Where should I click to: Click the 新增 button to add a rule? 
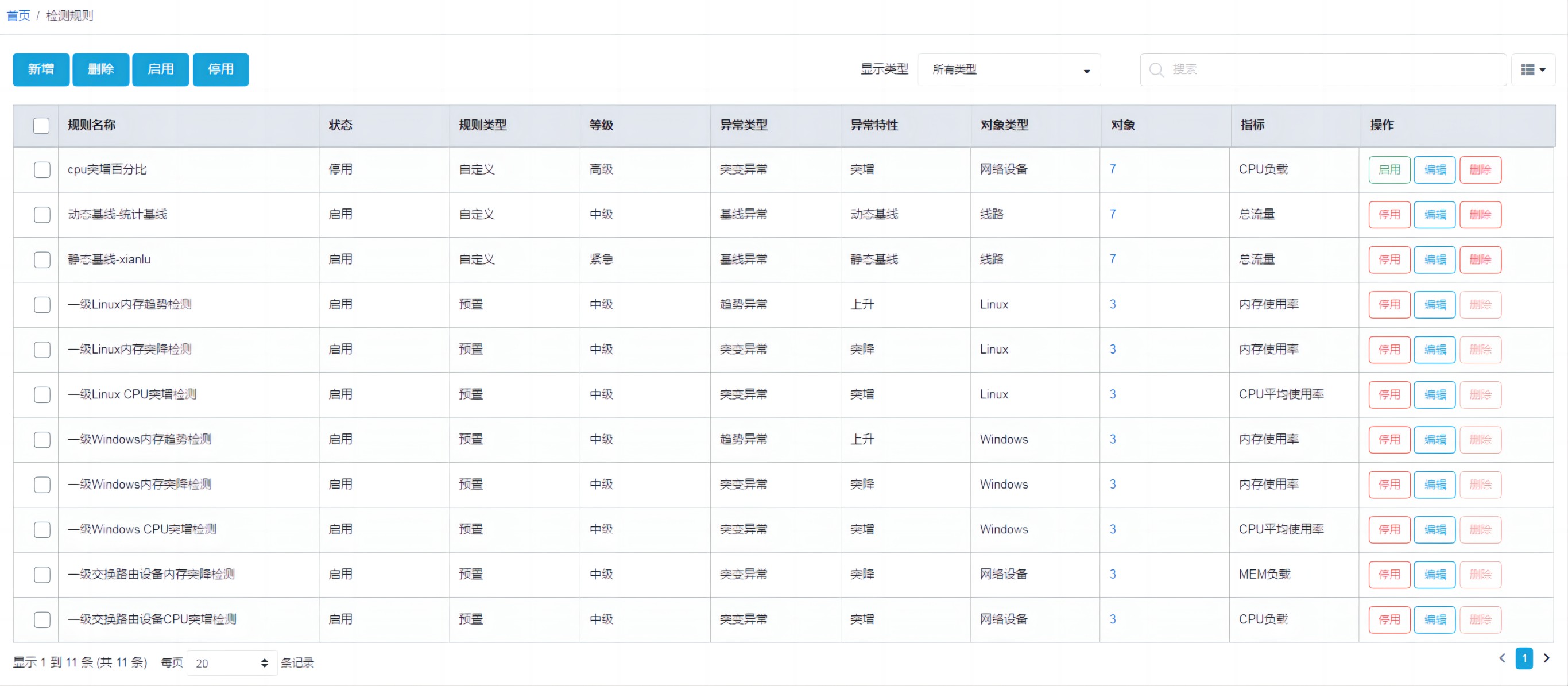click(41, 69)
